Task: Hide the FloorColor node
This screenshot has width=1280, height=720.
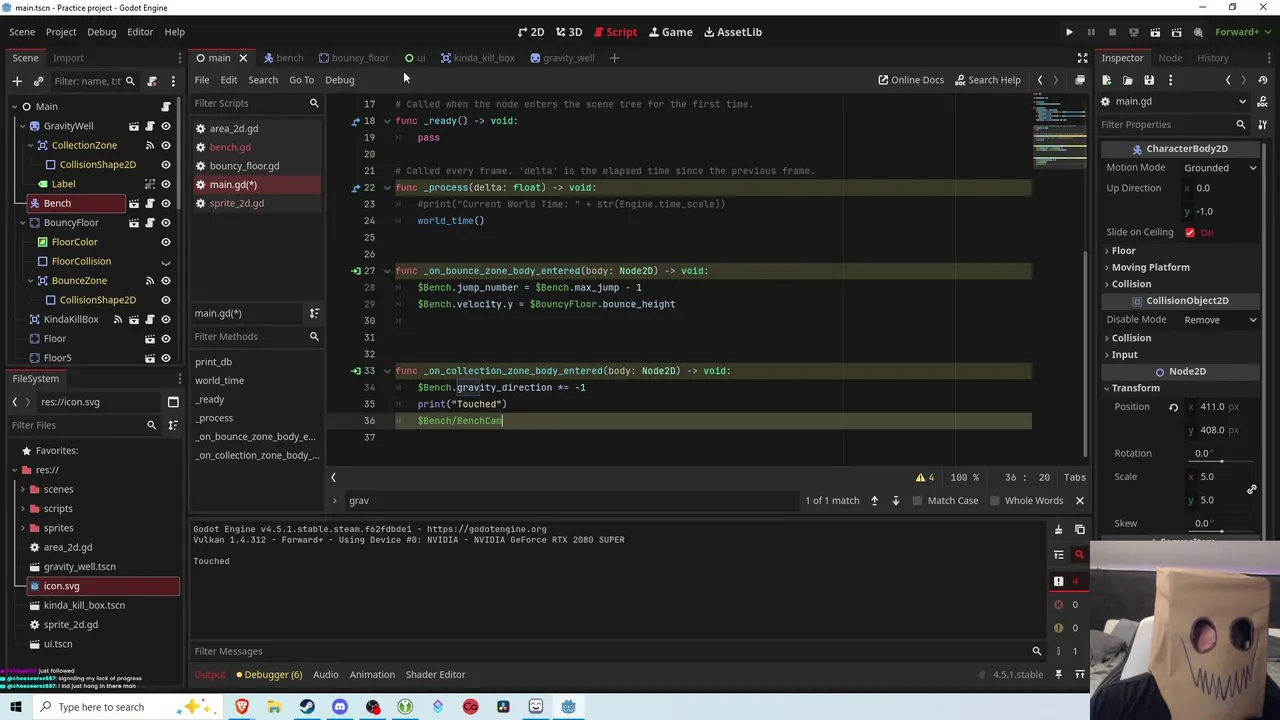Action: click(166, 242)
